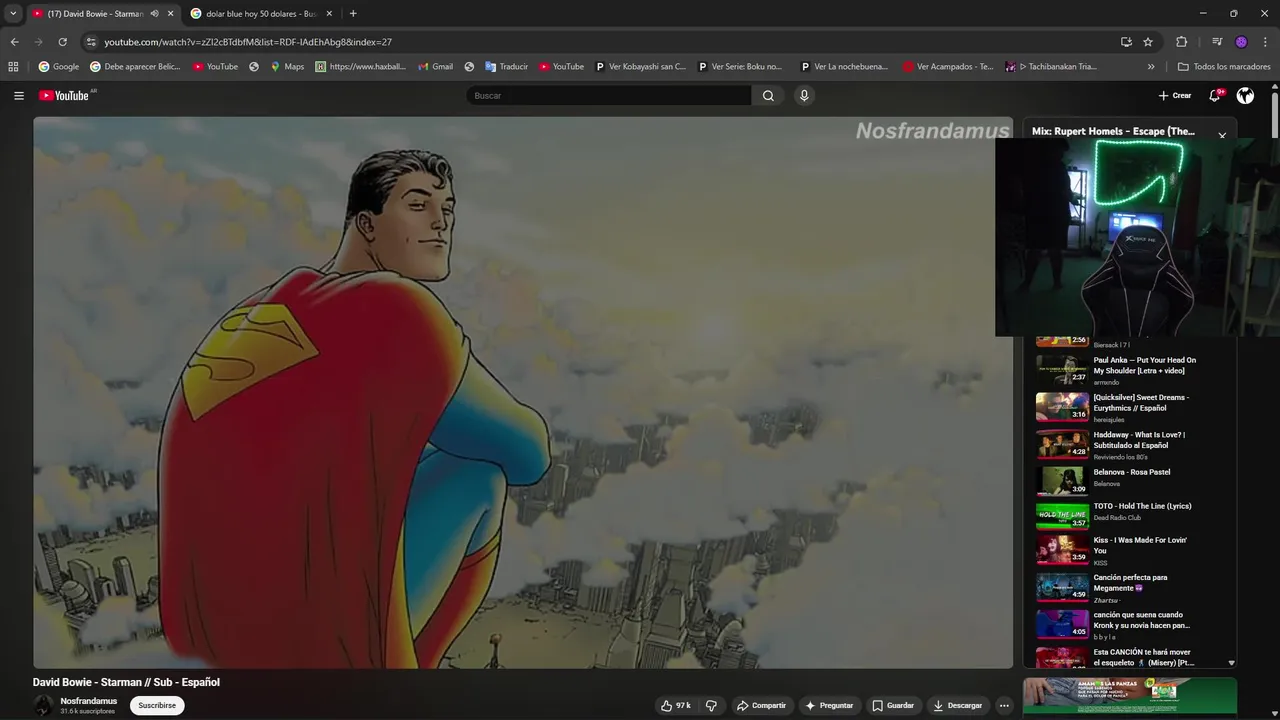Screen dimensions: 1280x720
Task: Click the Mix: Rupert Holmes playlist title
Action: [x=1113, y=131]
